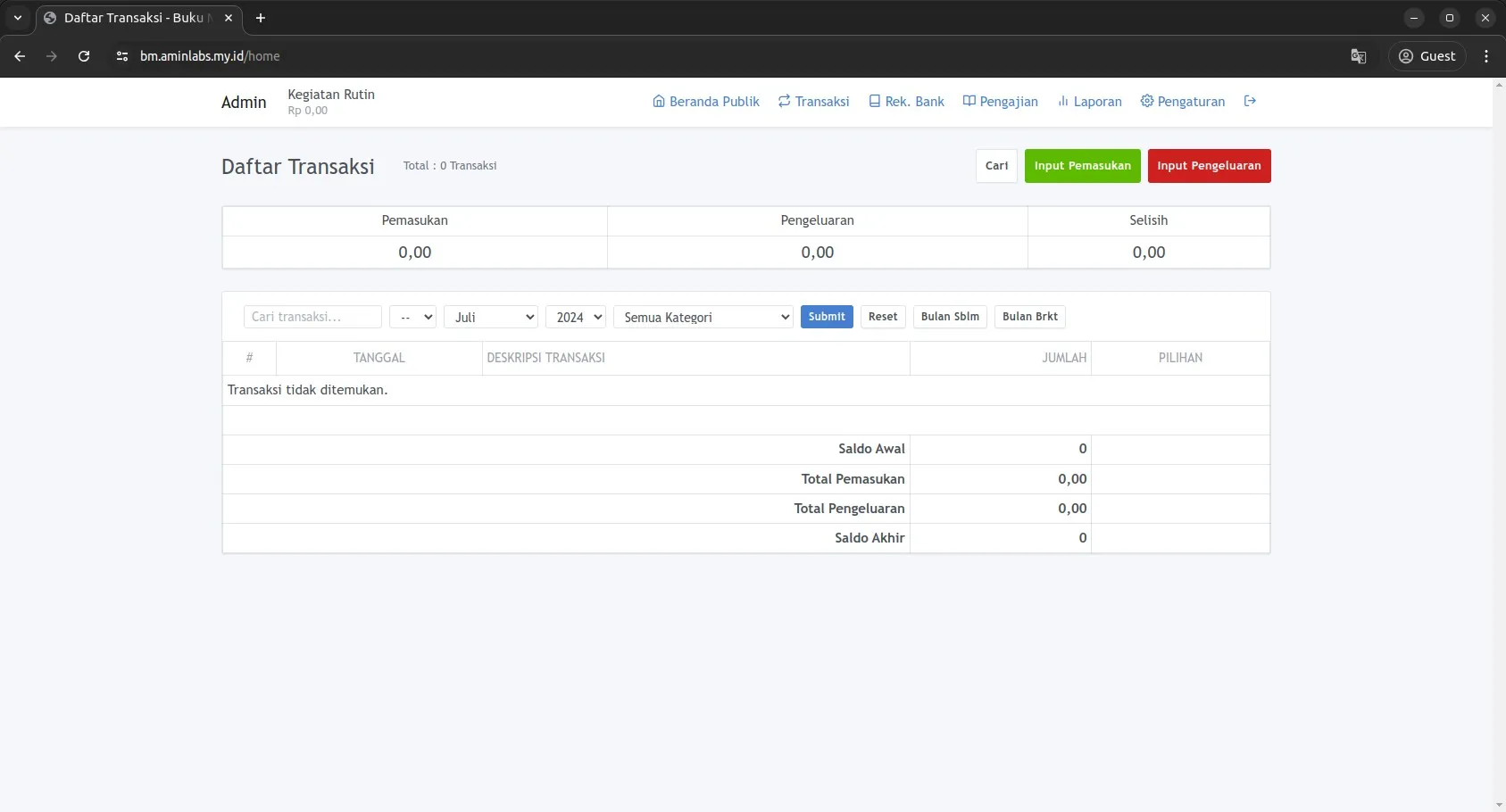Click the Admin brand link
The width and height of the screenshot is (1506, 812).
click(244, 103)
